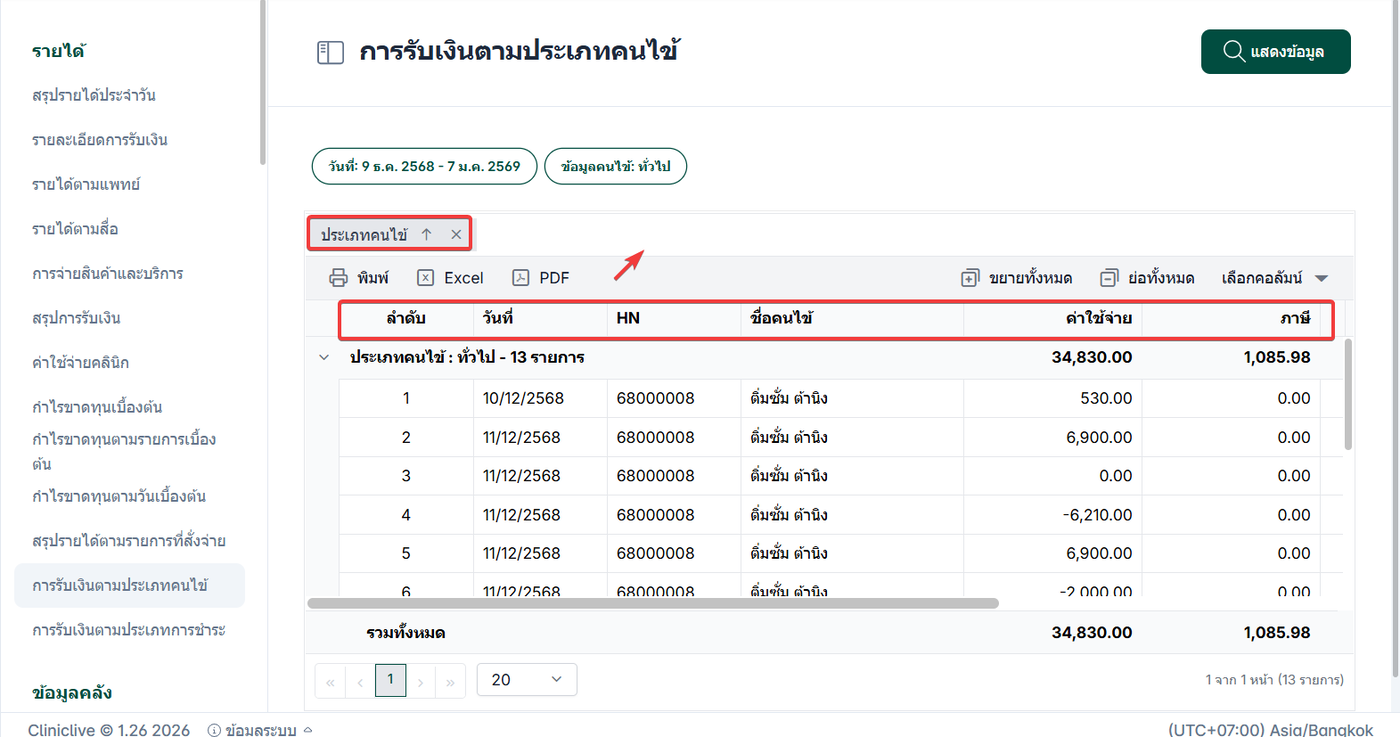1400x737 pixels.
Task: Open the ข้อมูลคนไข้: ทั่วไป filter chip
Action: pyautogui.click(x=615, y=166)
